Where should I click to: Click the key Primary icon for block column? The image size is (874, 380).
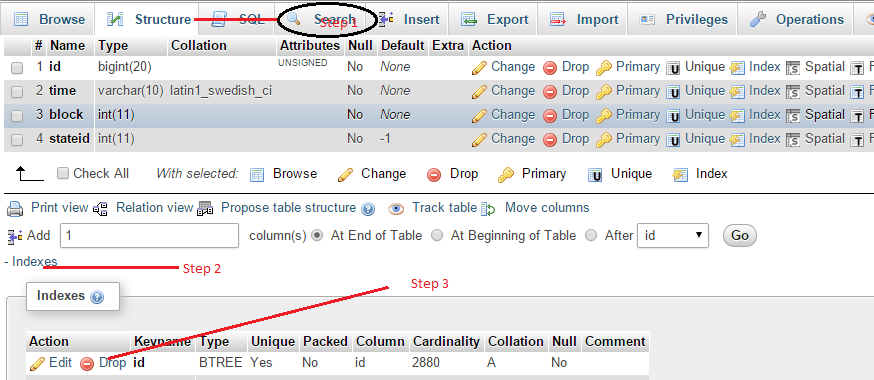point(604,116)
